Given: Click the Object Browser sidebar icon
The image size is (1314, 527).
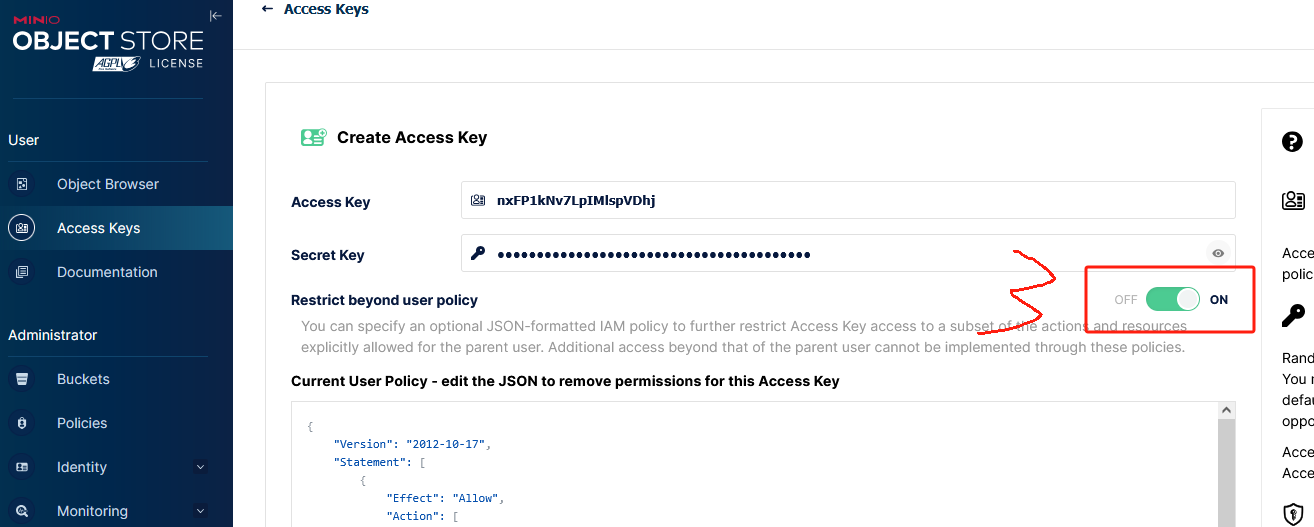Looking at the screenshot, I should (21, 184).
